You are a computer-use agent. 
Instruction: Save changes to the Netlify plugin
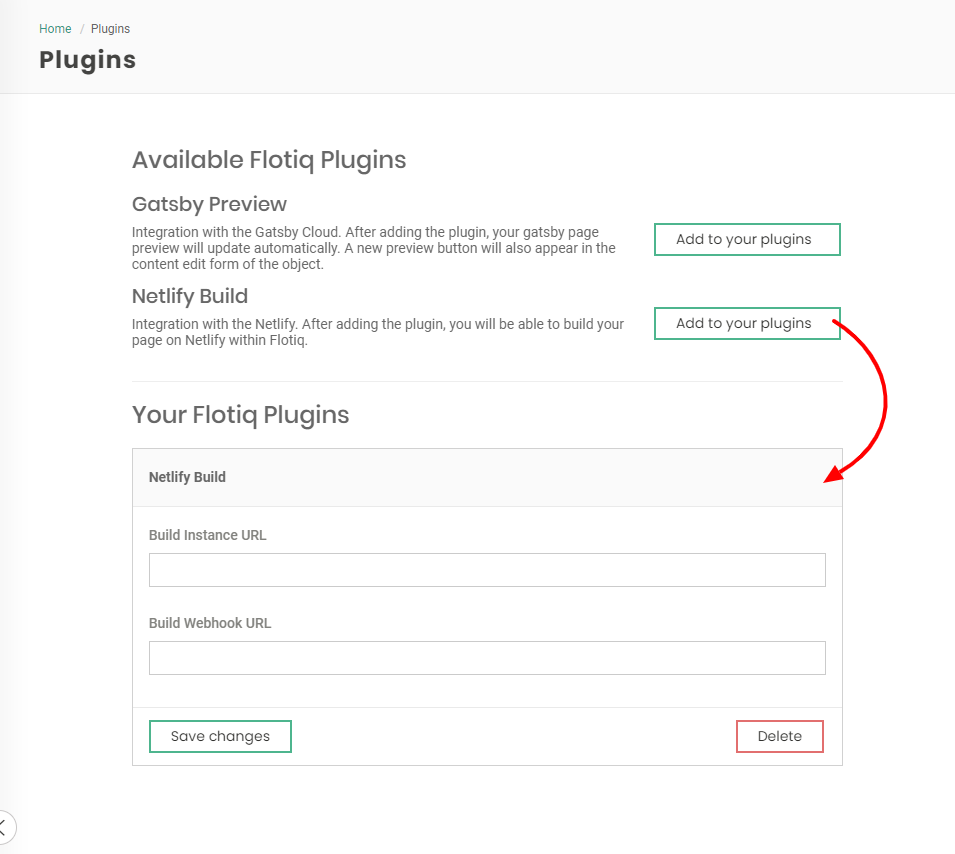coord(220,736)
